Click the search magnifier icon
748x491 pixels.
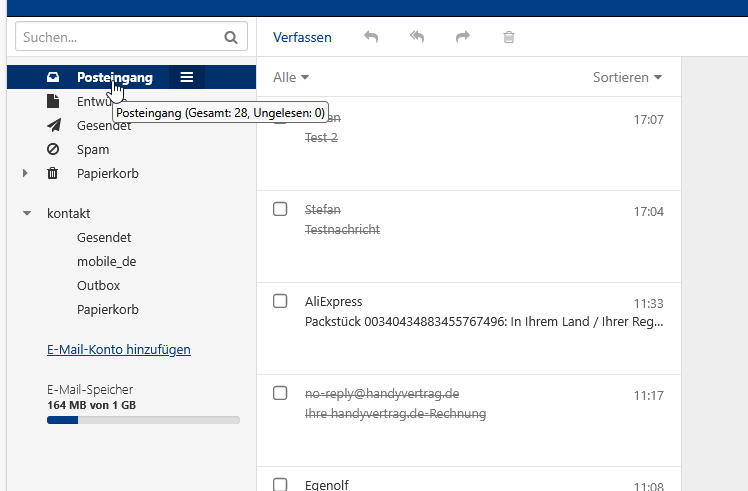[231, 38]
